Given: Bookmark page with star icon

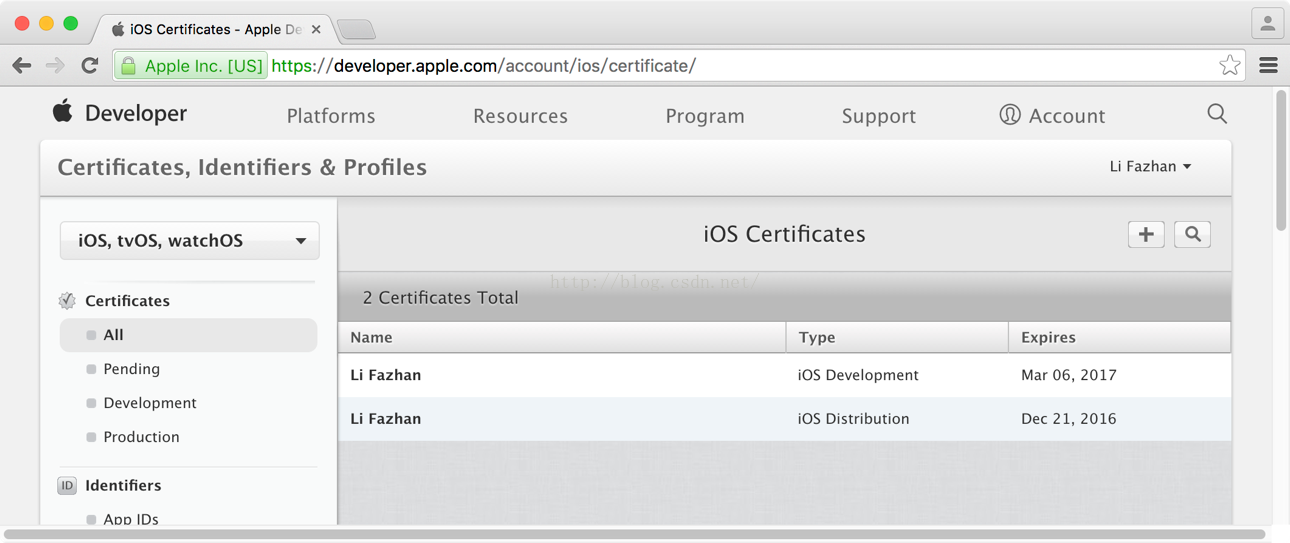Looking at the screenshot, I should click(1230, 66).
